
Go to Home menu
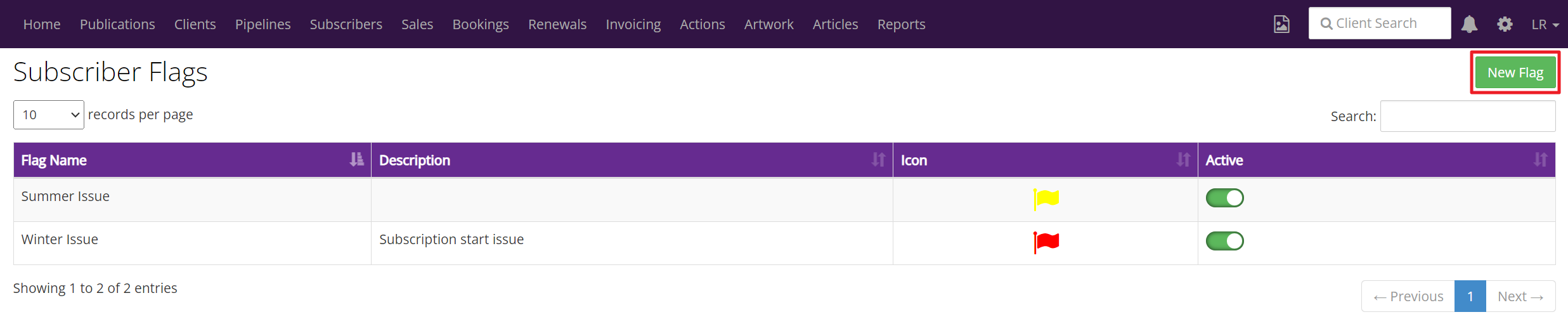(x=42, y=24)
